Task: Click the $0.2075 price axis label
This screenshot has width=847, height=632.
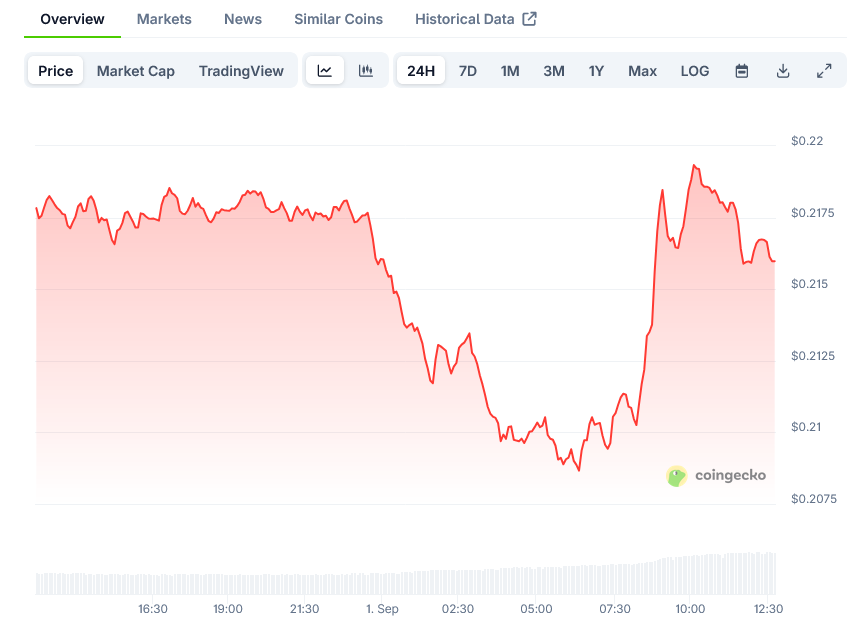Action: [x=814, y=499]
